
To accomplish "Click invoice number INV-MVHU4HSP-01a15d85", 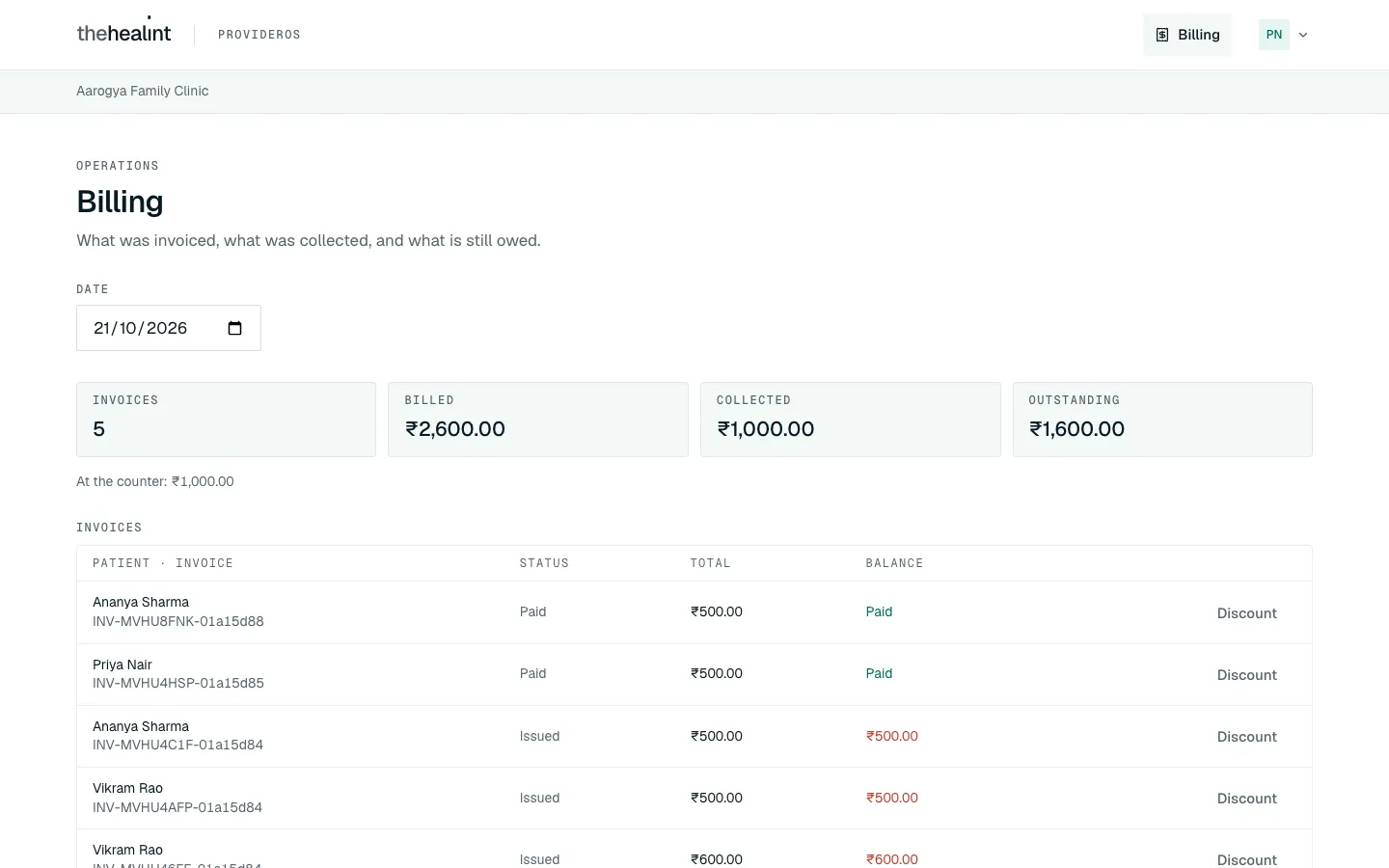I will point(178,683).
